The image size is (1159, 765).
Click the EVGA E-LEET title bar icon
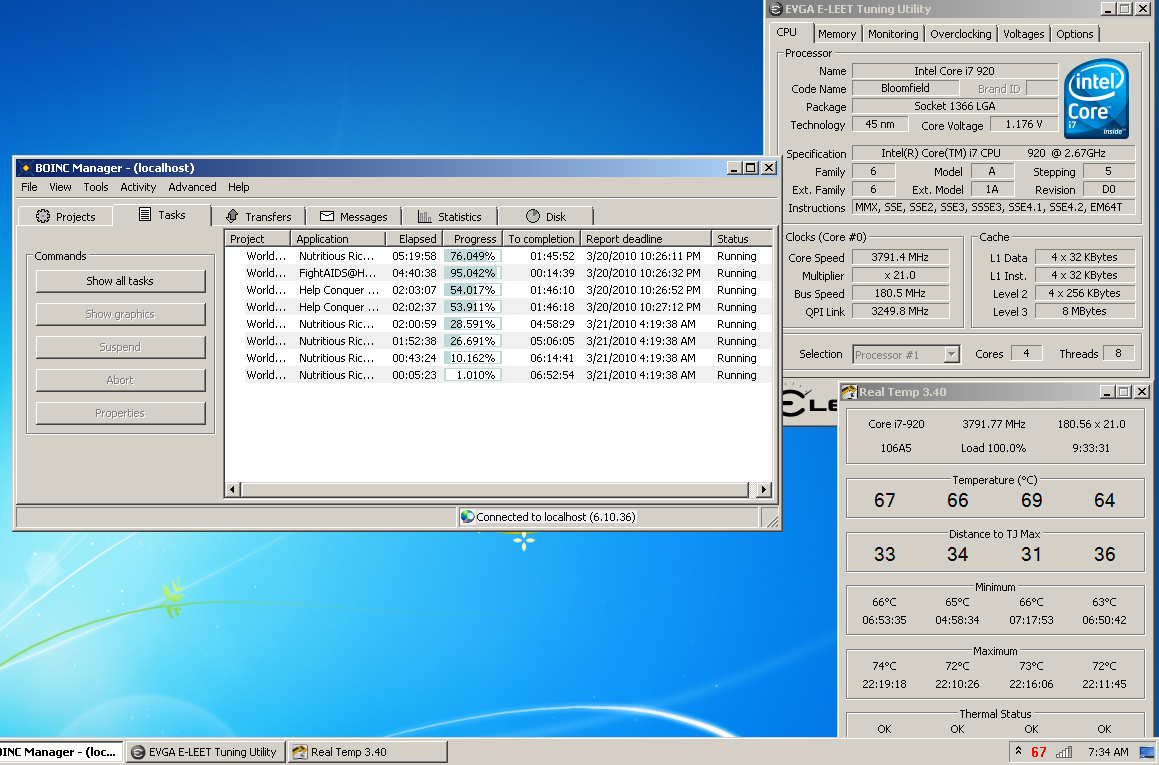click(776, 9)
